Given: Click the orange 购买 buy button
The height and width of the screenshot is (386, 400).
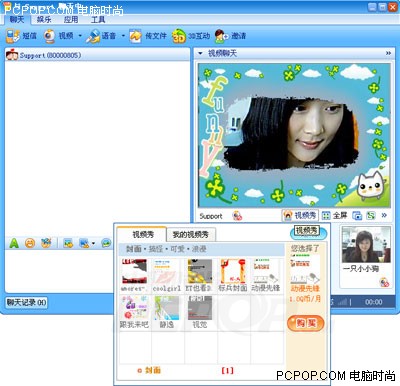Looking at the screenshot, I should point(305,323).
